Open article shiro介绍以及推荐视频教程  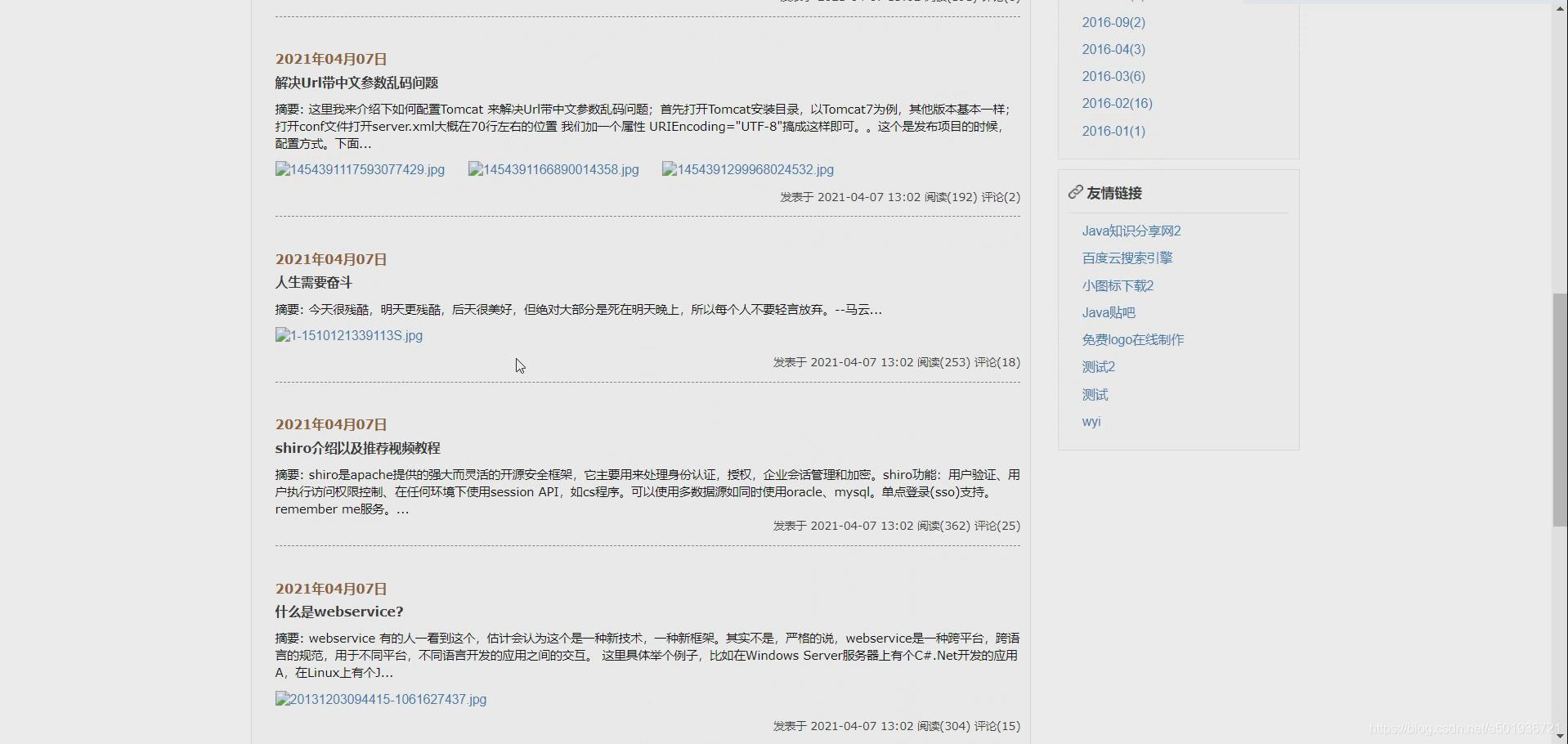357,448
